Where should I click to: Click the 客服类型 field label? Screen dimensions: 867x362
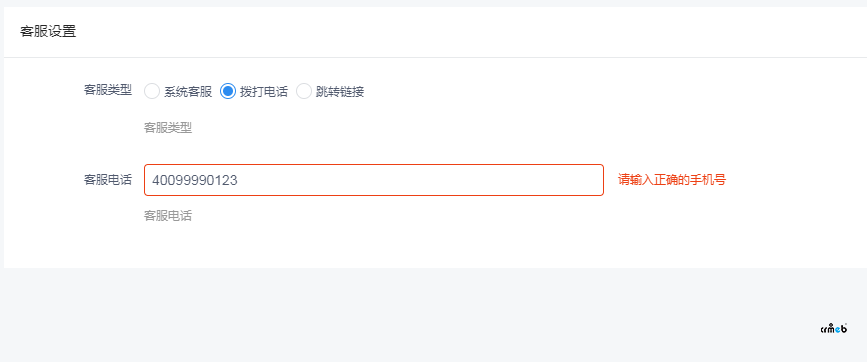pyautogui.click(x=108, y=91)
